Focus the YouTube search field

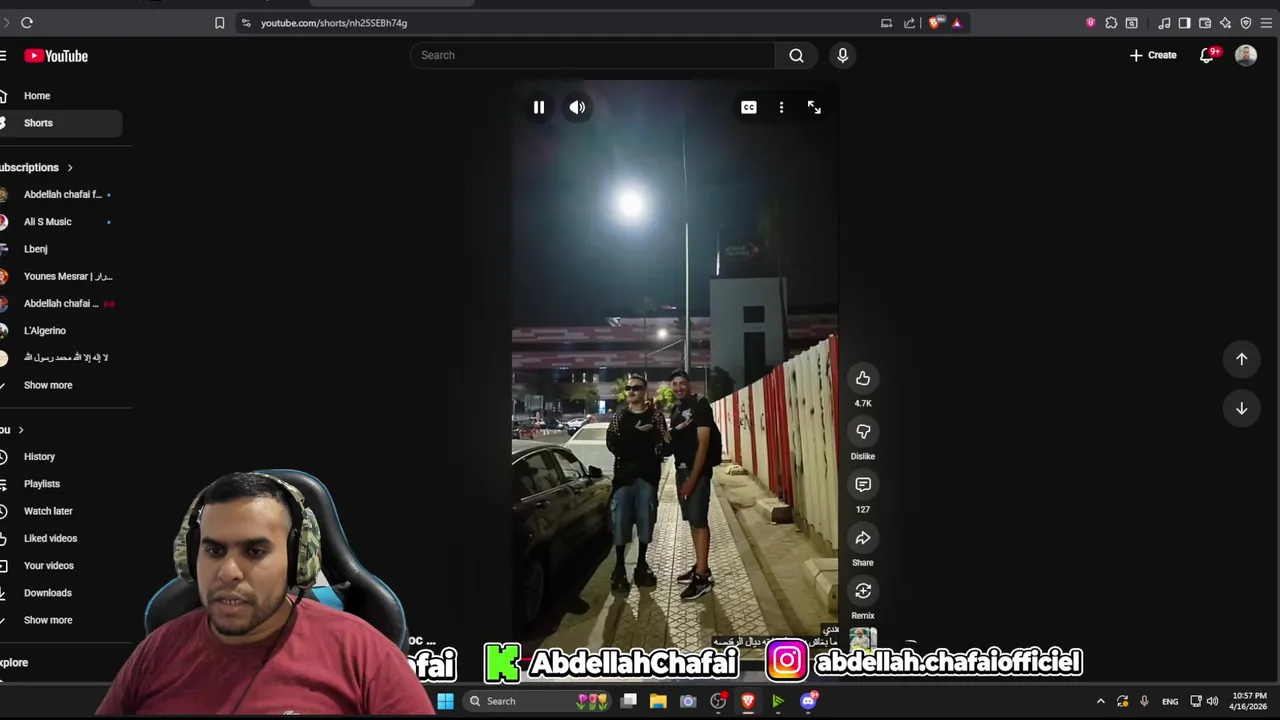[592, 55]
